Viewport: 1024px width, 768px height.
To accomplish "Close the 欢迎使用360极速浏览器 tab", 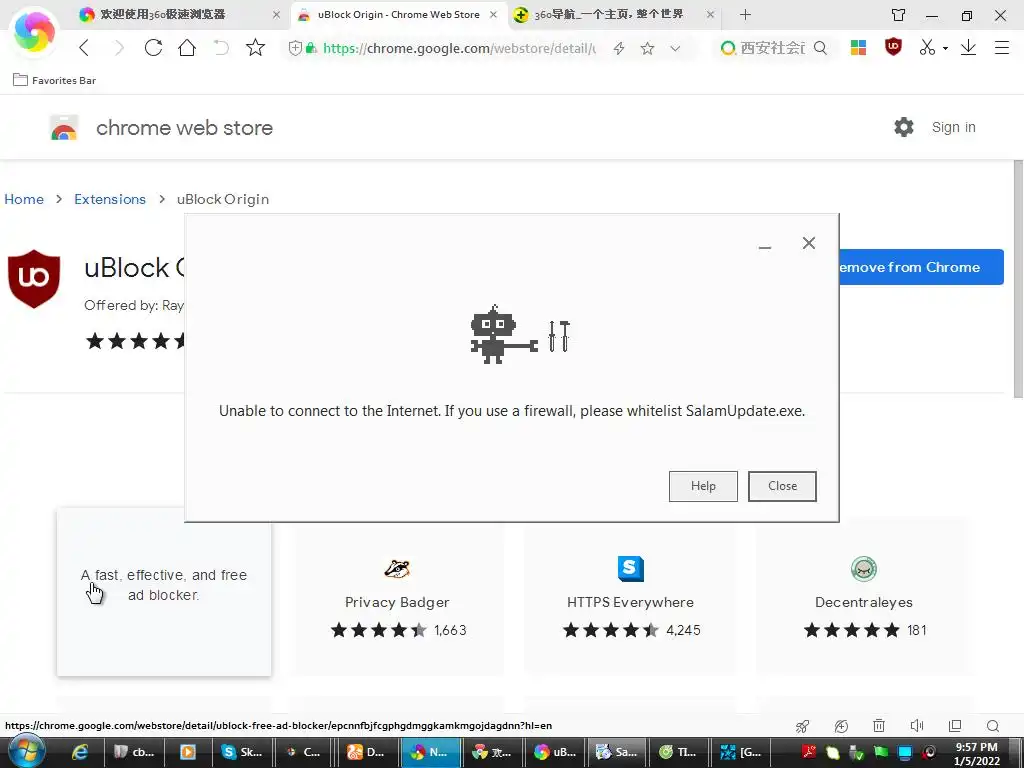I will (276, 14).
